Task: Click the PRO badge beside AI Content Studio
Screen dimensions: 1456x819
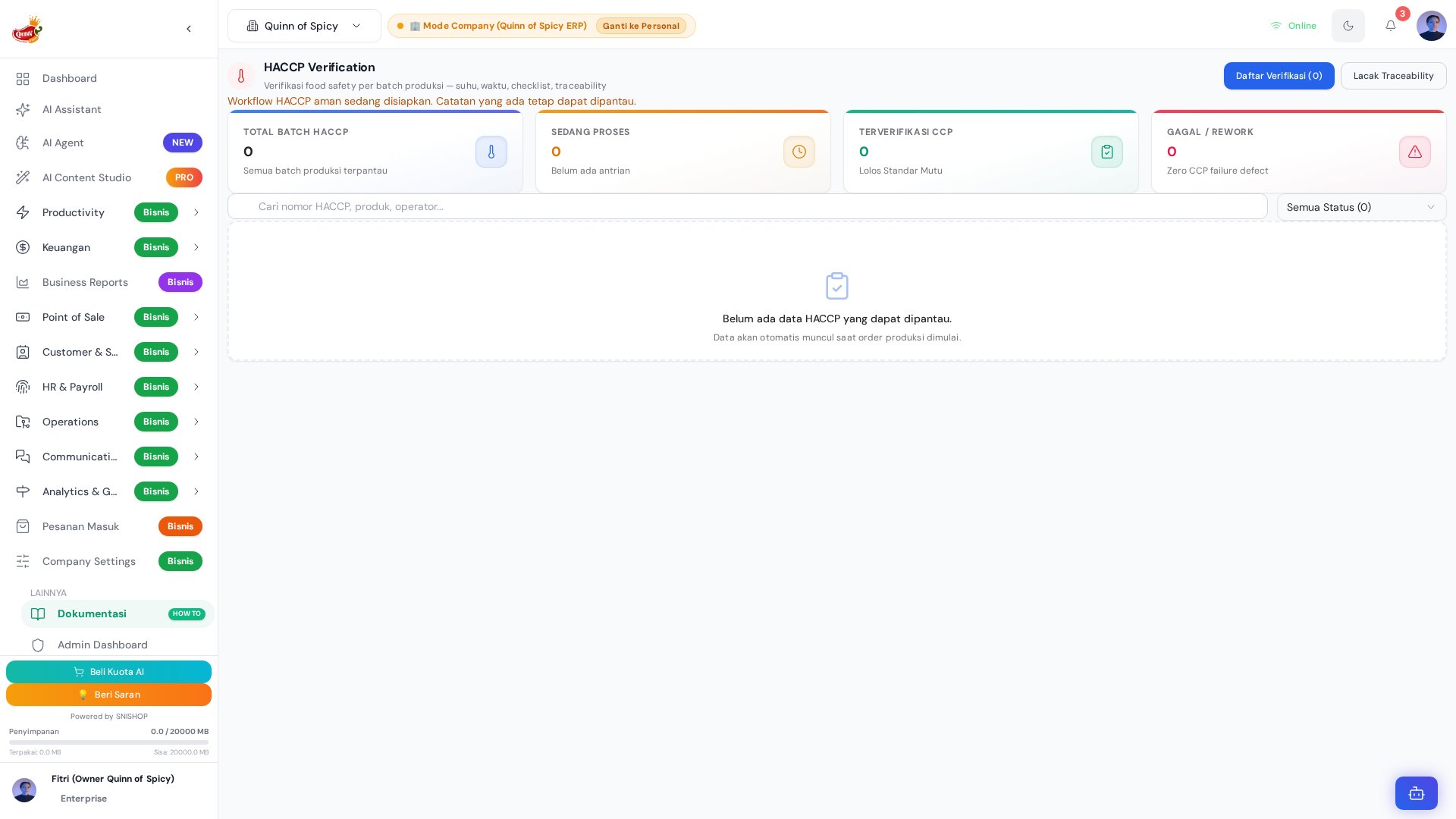Action: click(x=184, y=177)
